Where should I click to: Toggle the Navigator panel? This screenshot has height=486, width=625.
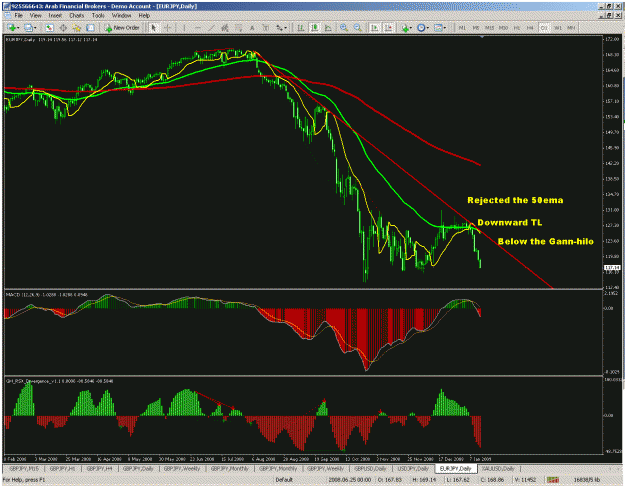pos(77,28)
